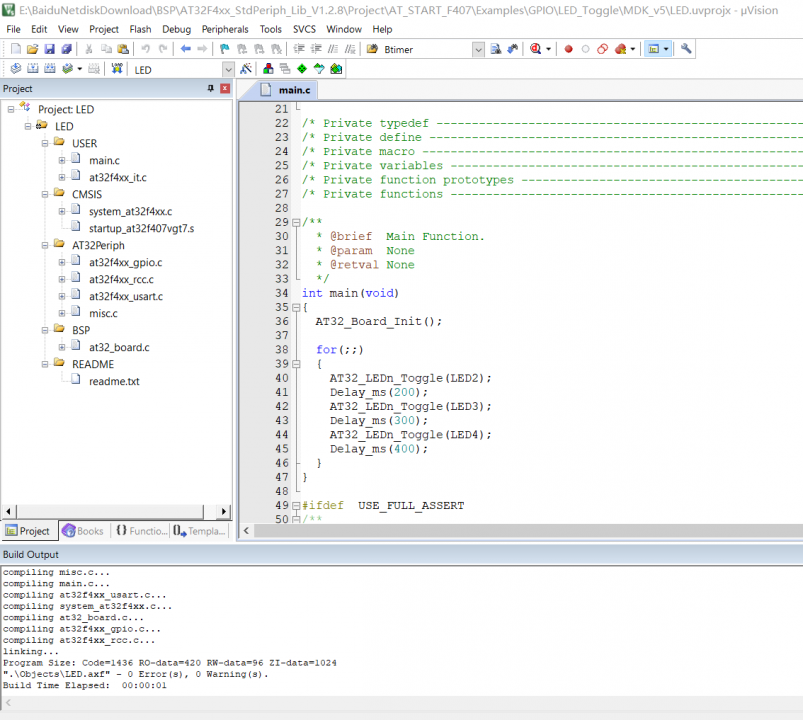Create a new file with the New icon

pos(16,49)
